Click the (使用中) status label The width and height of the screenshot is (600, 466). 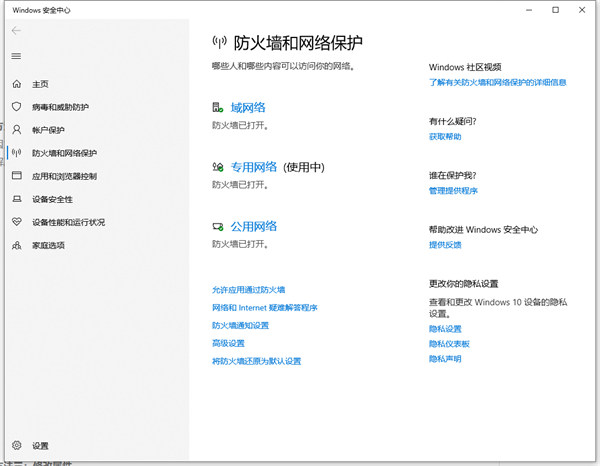click(304, 167)
